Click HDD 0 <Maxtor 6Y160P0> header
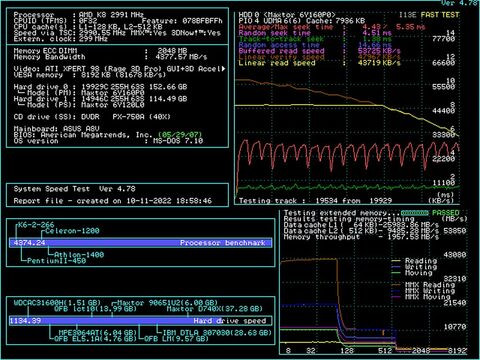Viewport: 480px width, 360px height. tap(287, 15)
